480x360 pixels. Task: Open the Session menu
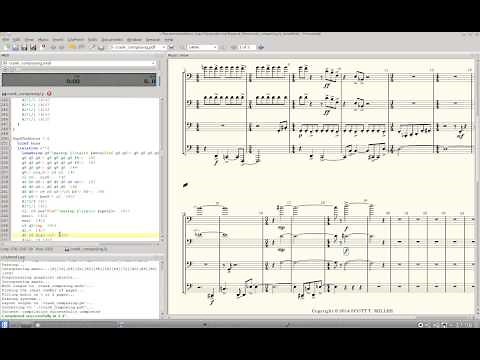153,40
